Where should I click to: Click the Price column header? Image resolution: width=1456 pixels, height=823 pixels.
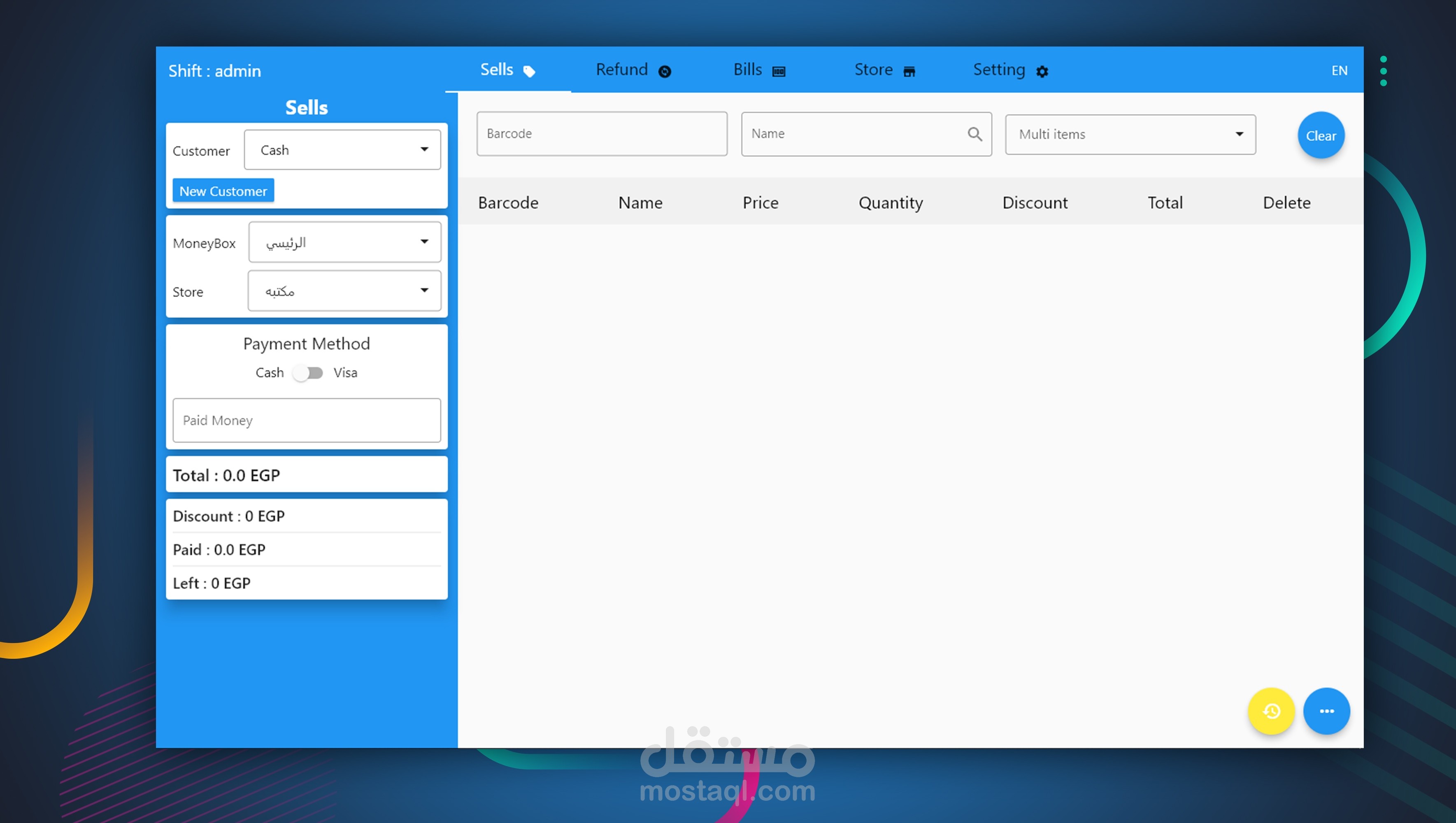pos(760,202)
